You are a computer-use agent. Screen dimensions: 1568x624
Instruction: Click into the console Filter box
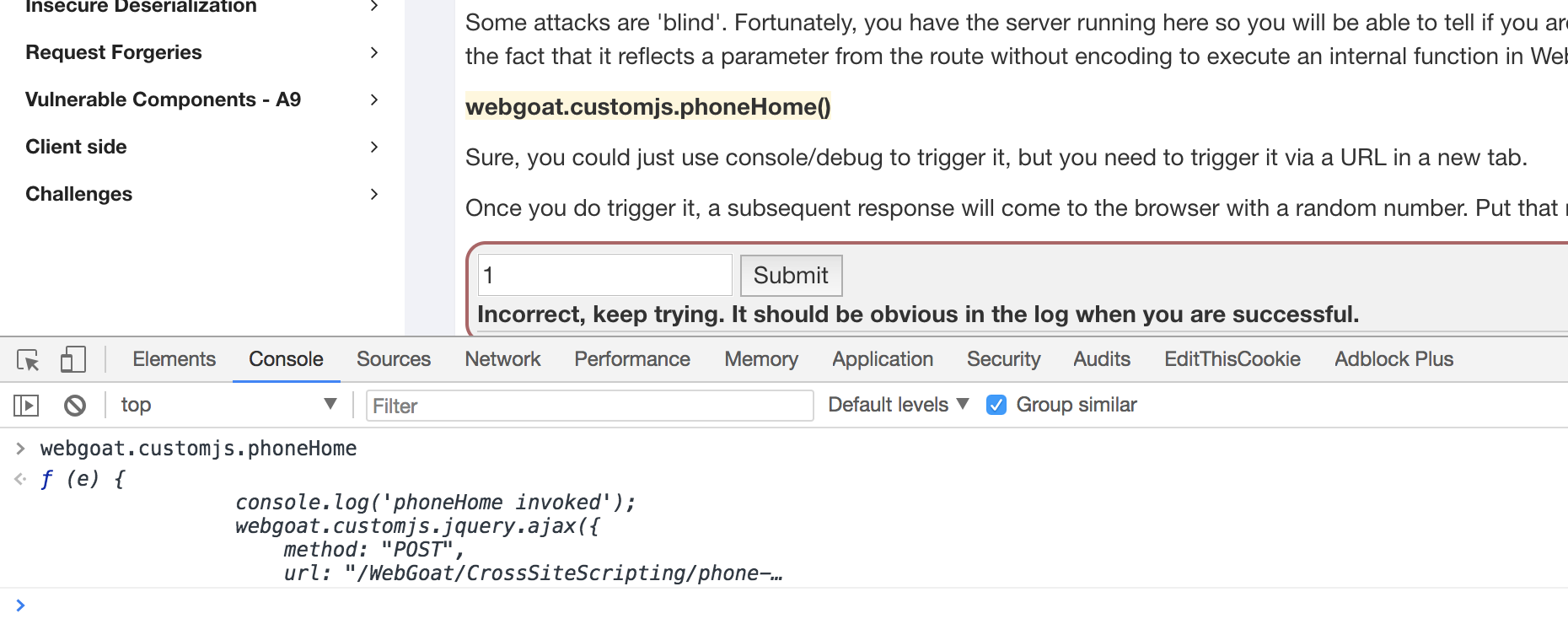click(590, 406)
